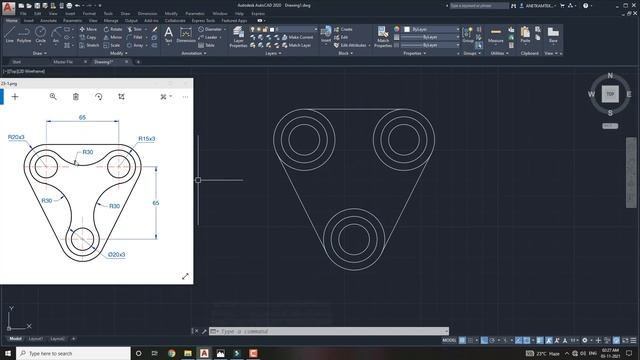Image resolution: width=640 pixels, height=360 pixels.
Task: Toggle polar tracking in status bar
Action: point(493,340)
